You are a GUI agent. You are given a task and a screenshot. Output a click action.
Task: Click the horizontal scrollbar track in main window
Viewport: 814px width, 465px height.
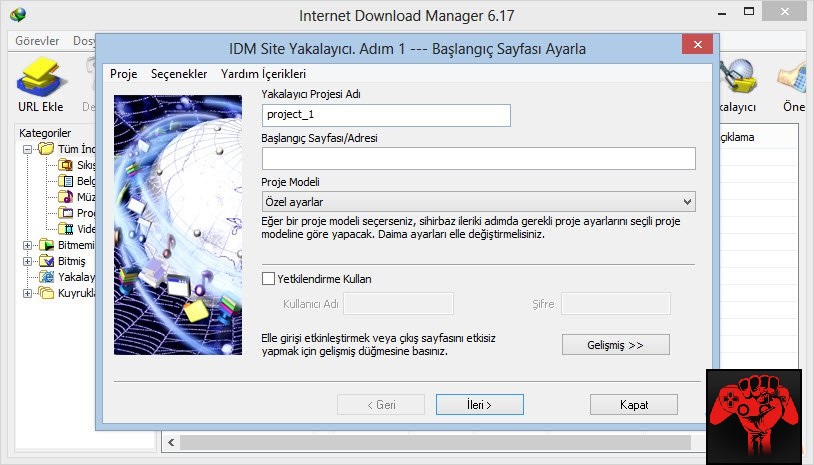click(435, 443)
